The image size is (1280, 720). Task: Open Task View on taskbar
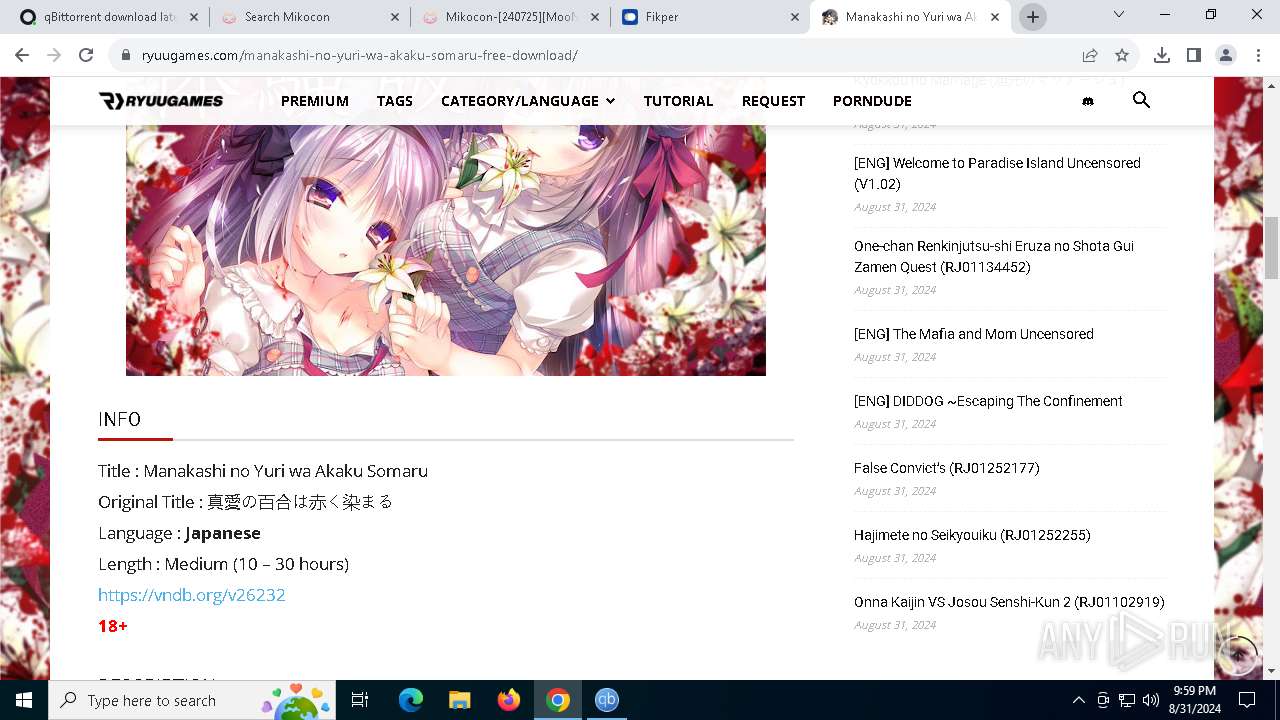tap(360, 700)
